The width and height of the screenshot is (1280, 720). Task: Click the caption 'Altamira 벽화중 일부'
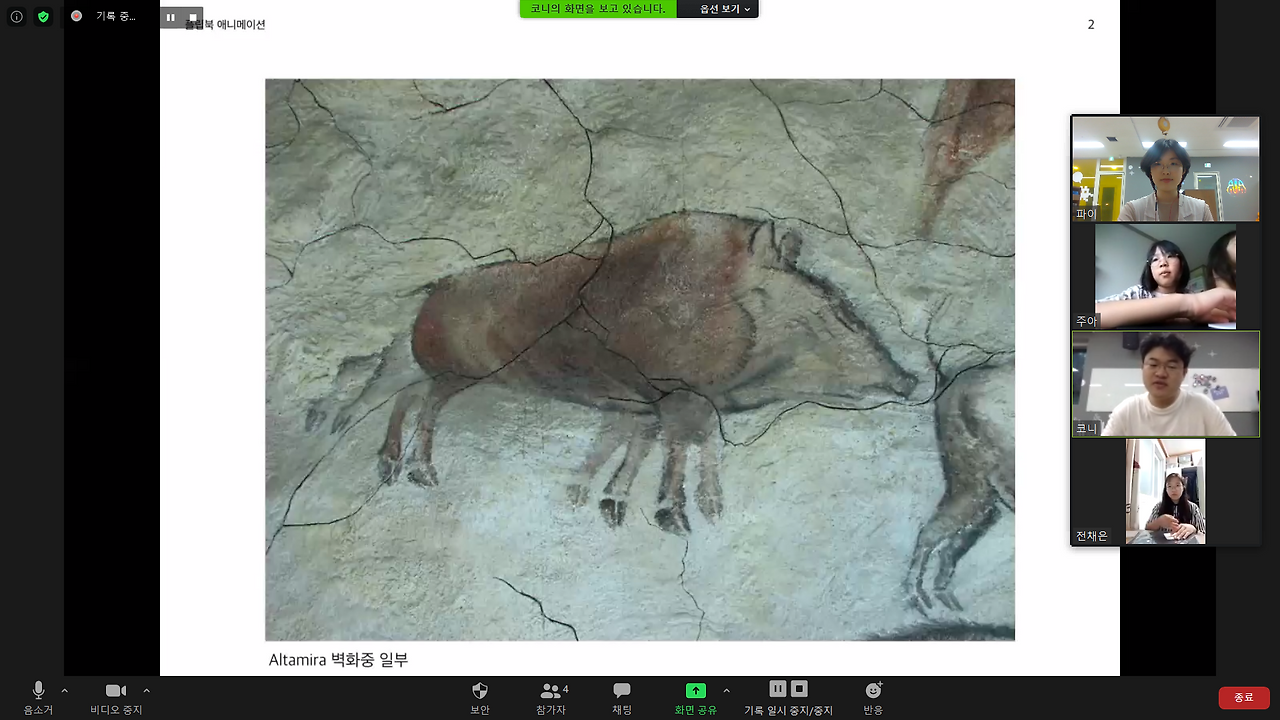click(339, 660)
